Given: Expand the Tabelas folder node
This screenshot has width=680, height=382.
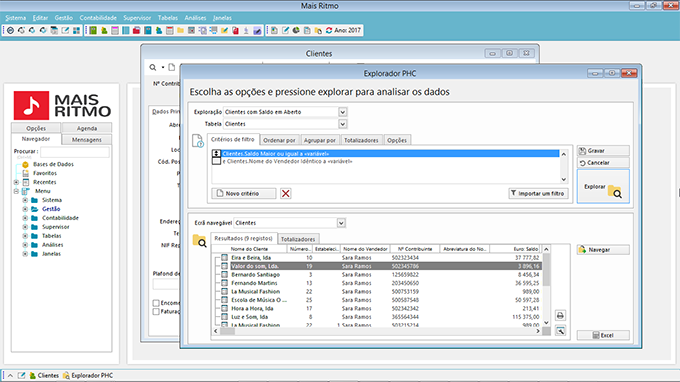Looking at the screenshot, I should (x=25, y=236).
